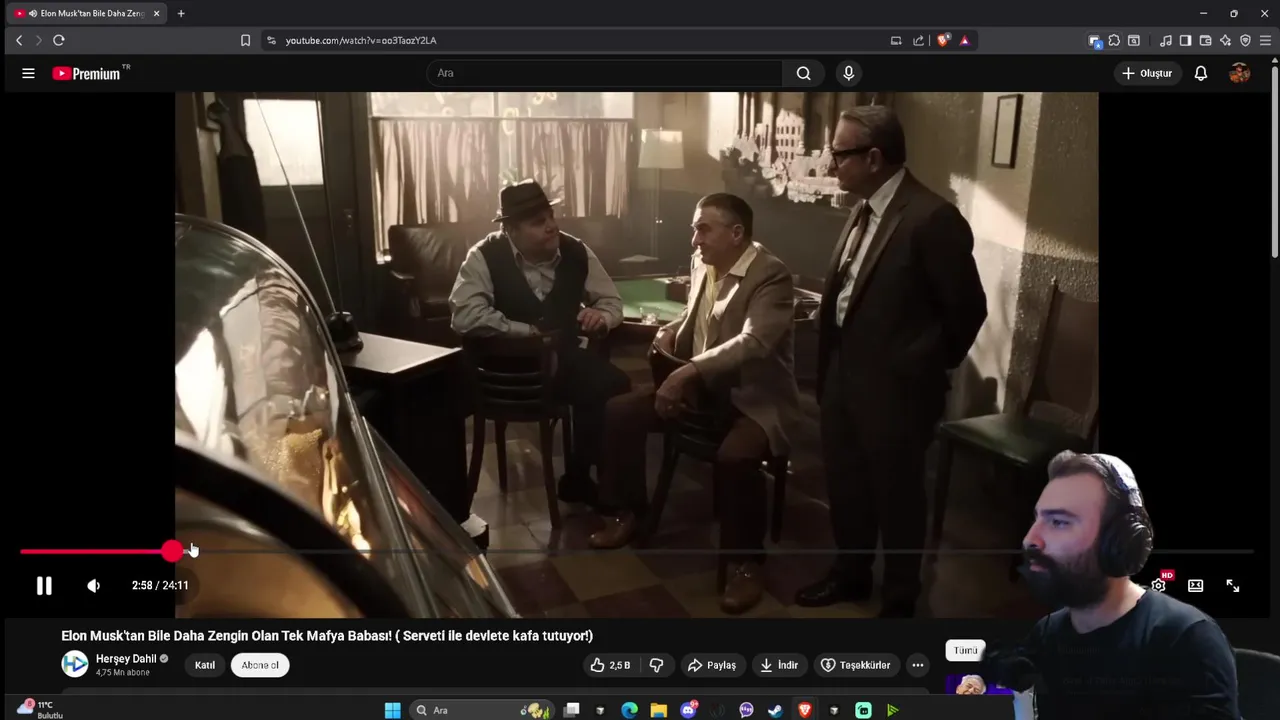Send thanks via Teşekkürler button

click(x=855, y=665)
